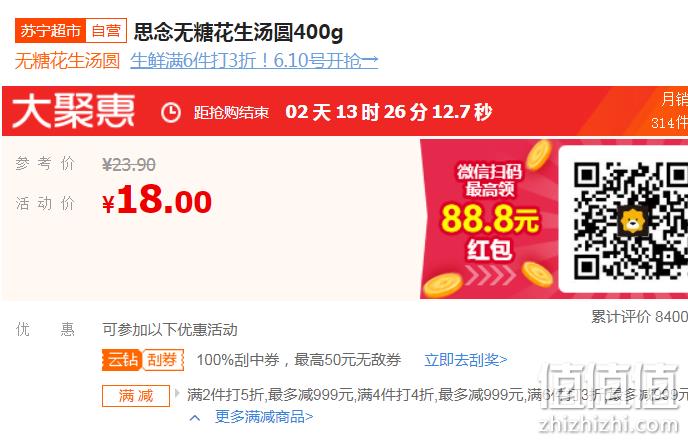Open 更多满减商品 link
Viewport: 688px width, 442px height.
tap(264, 417)
